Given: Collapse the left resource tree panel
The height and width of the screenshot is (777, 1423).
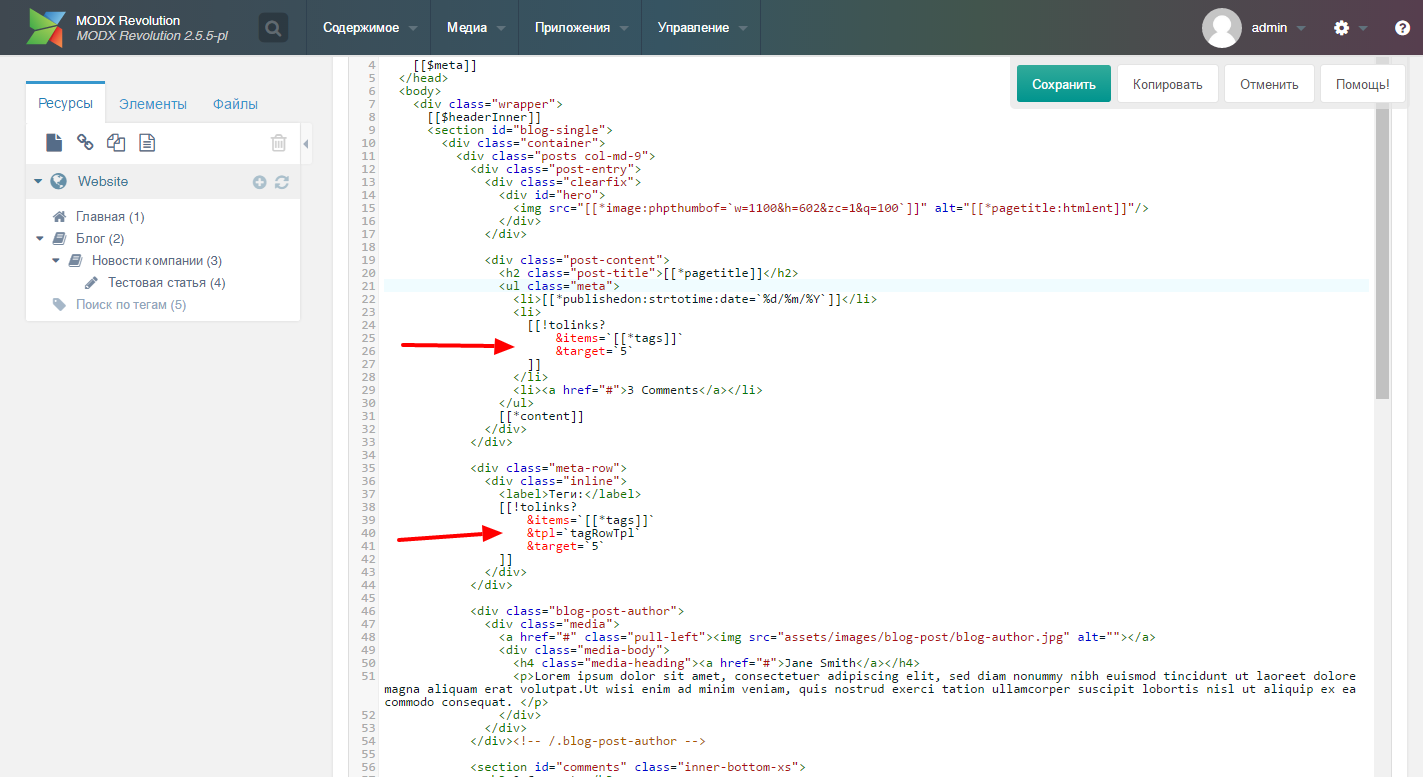Looking at the screenshot, I should tap(306, 144).
